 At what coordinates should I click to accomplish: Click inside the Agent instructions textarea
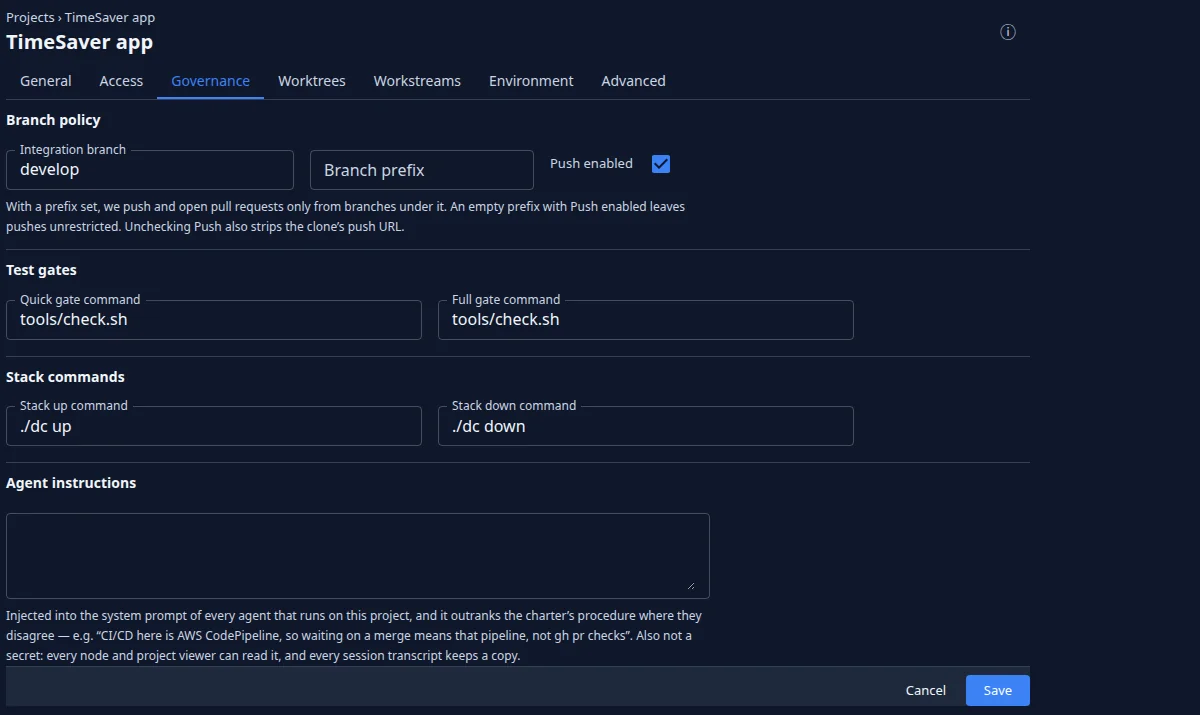(x=358, y=556)
